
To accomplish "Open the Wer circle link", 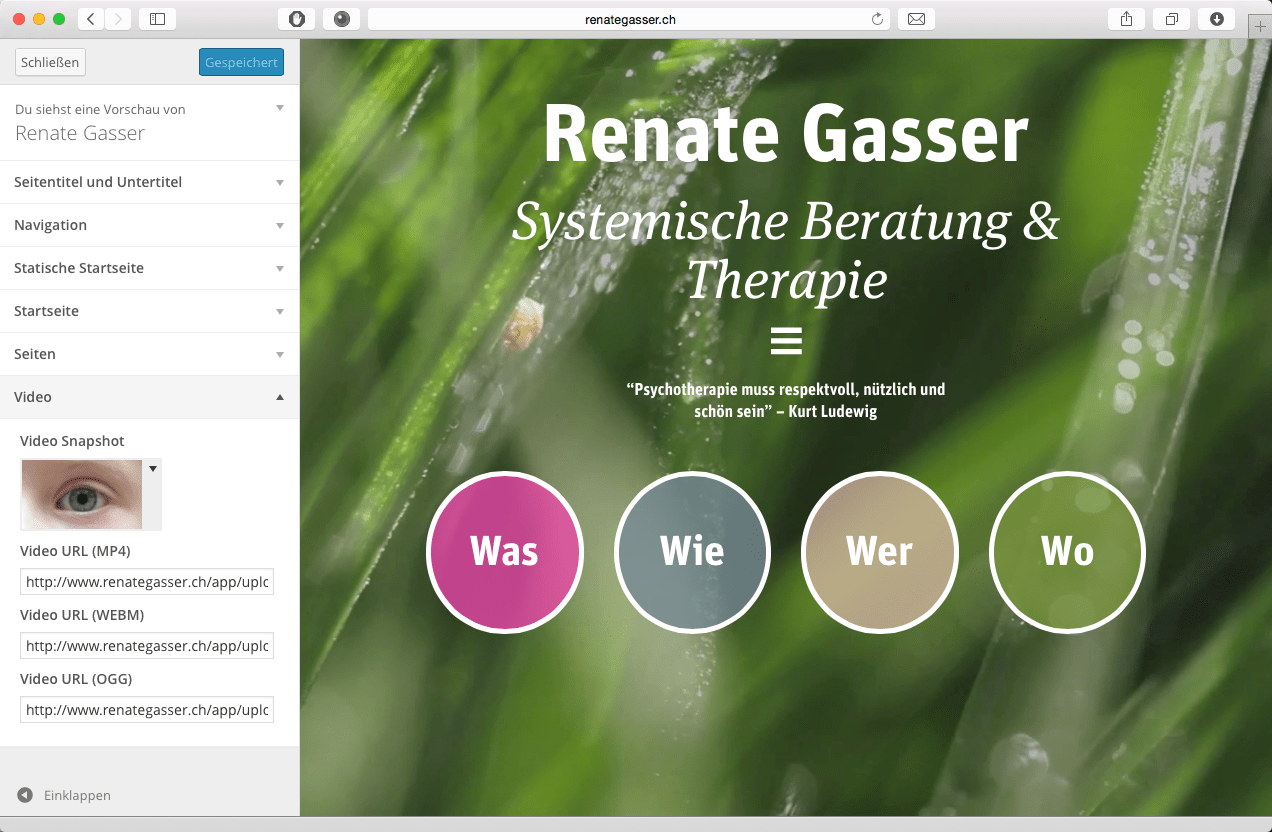I will [x=880, y=552].
